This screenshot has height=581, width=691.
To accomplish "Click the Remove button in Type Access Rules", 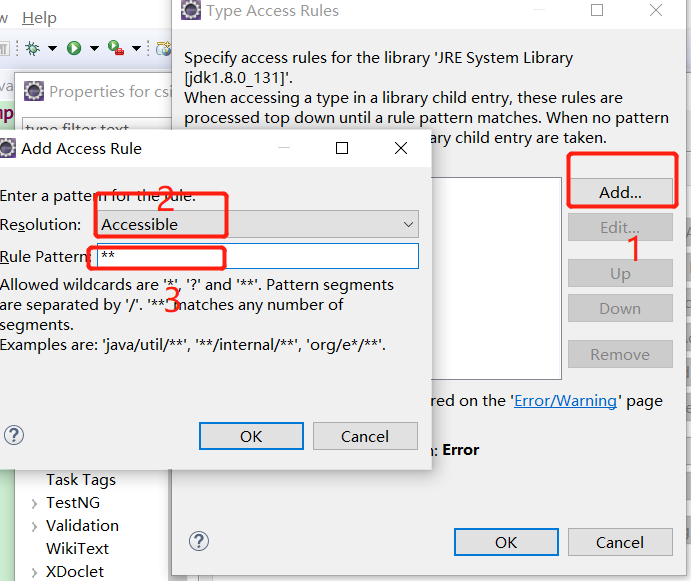I will pos(620,354).
